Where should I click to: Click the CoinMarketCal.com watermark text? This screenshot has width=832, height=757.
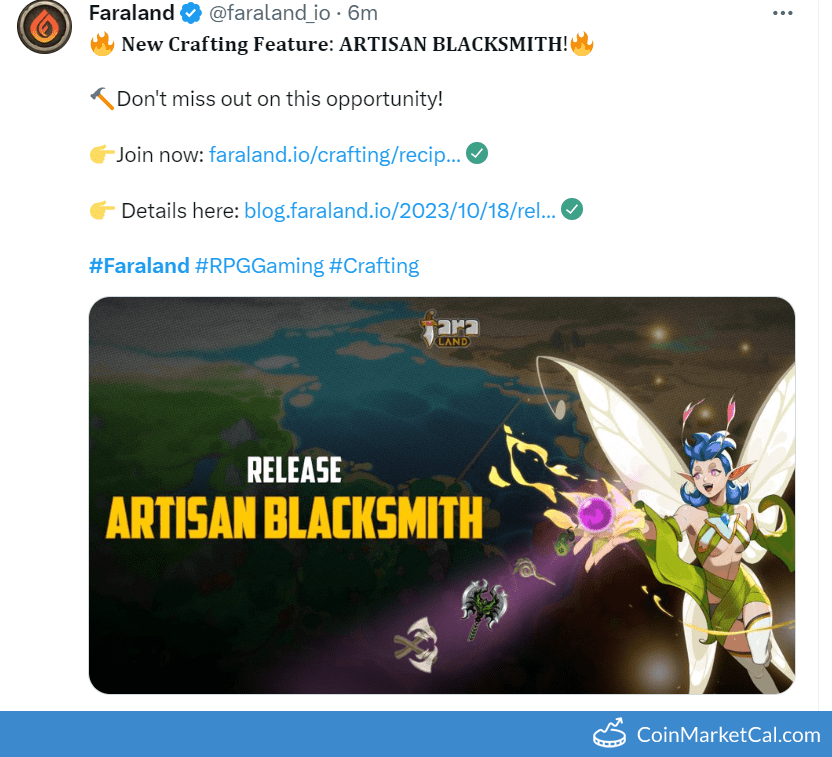729,735
